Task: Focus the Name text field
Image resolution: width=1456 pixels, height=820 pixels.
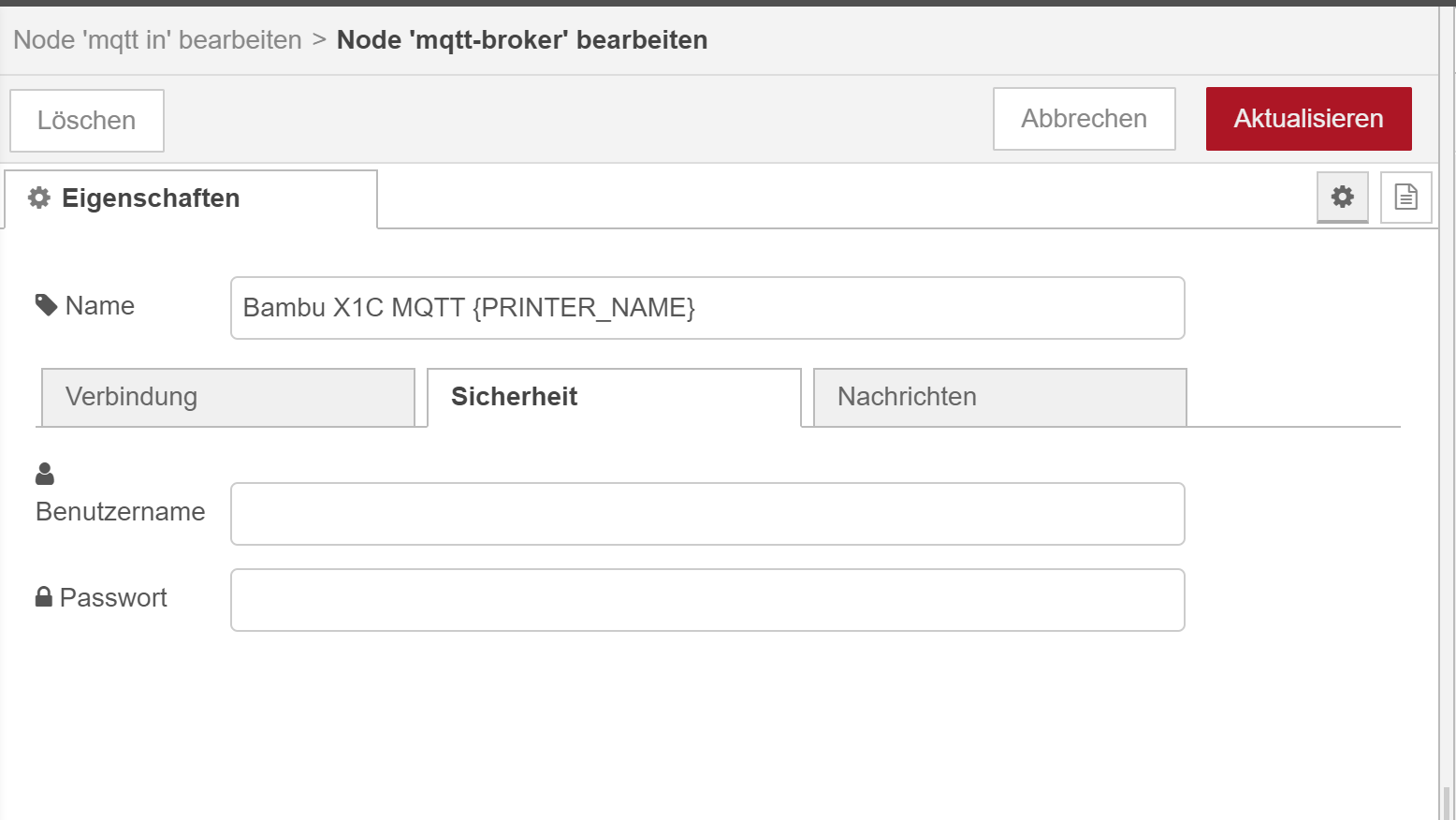Action: (707, 308)
